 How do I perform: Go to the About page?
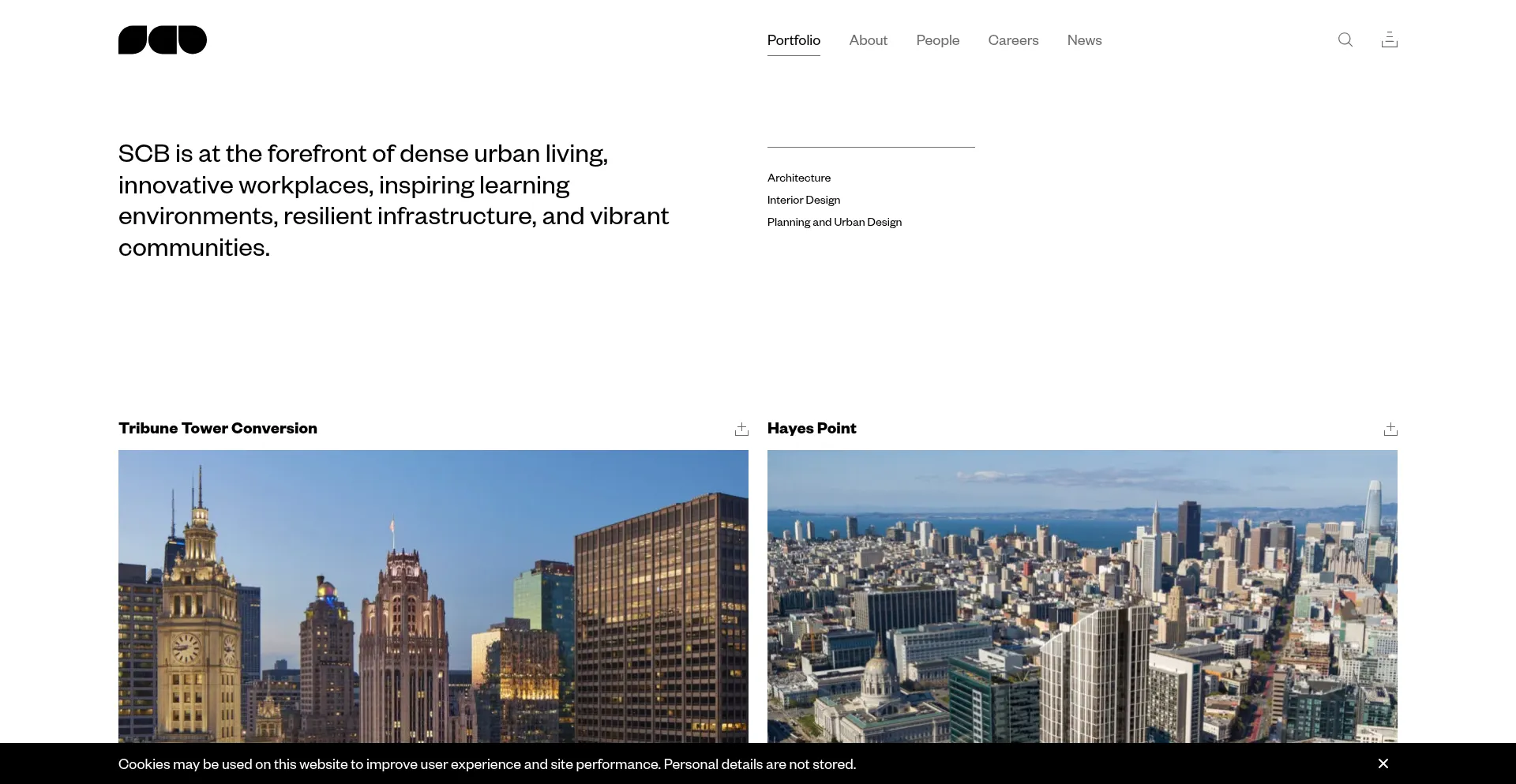click(869, 40)
